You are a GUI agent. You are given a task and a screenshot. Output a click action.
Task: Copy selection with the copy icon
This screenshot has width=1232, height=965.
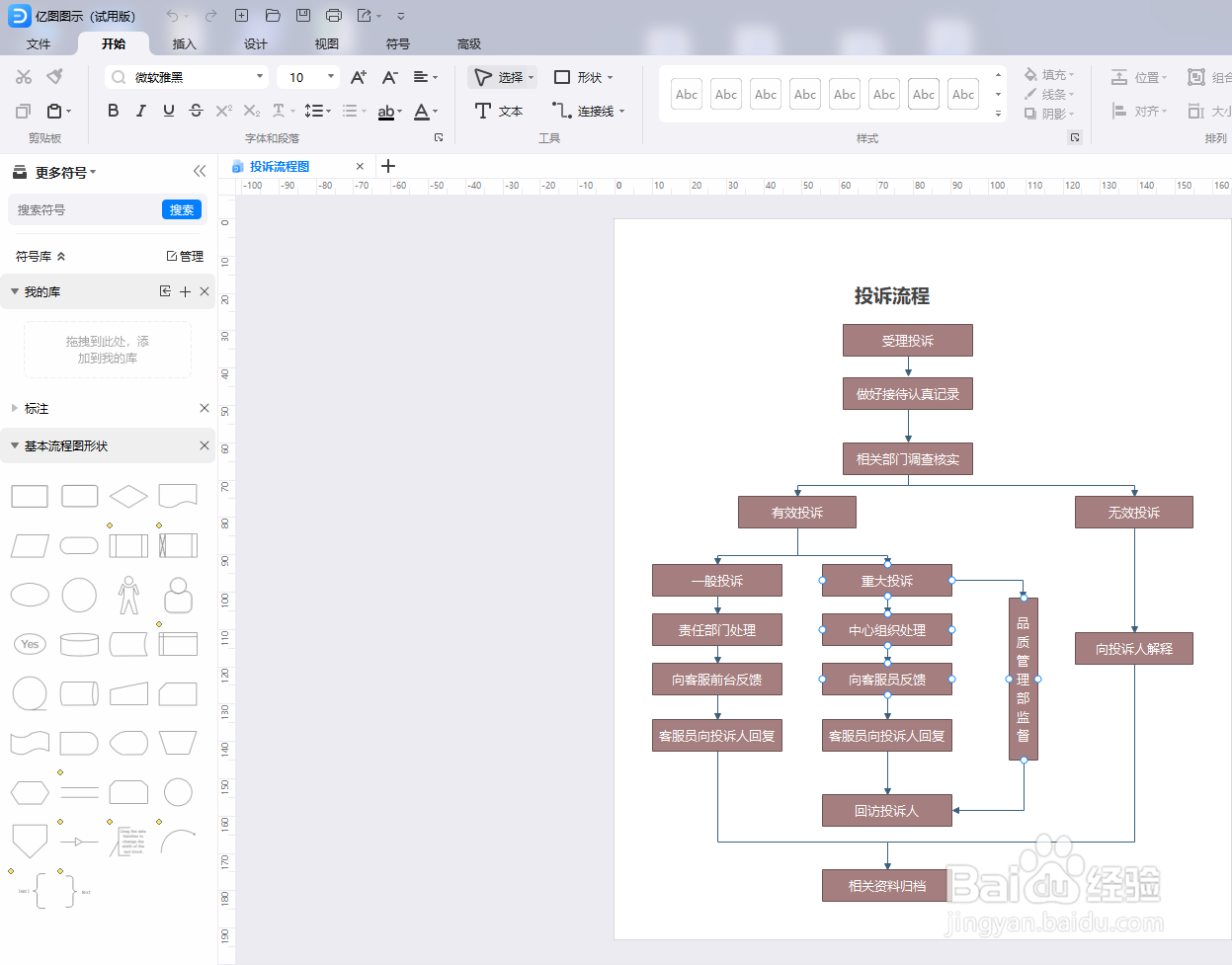[x=24, y=111]
